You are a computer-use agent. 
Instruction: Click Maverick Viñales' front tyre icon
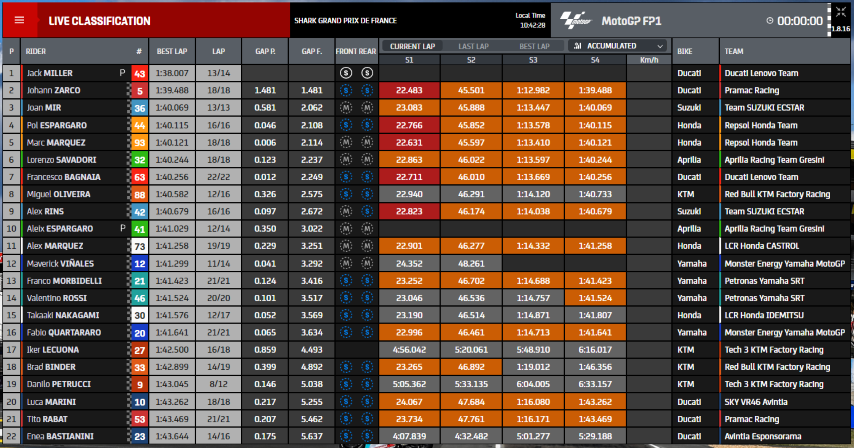[346, 263]
